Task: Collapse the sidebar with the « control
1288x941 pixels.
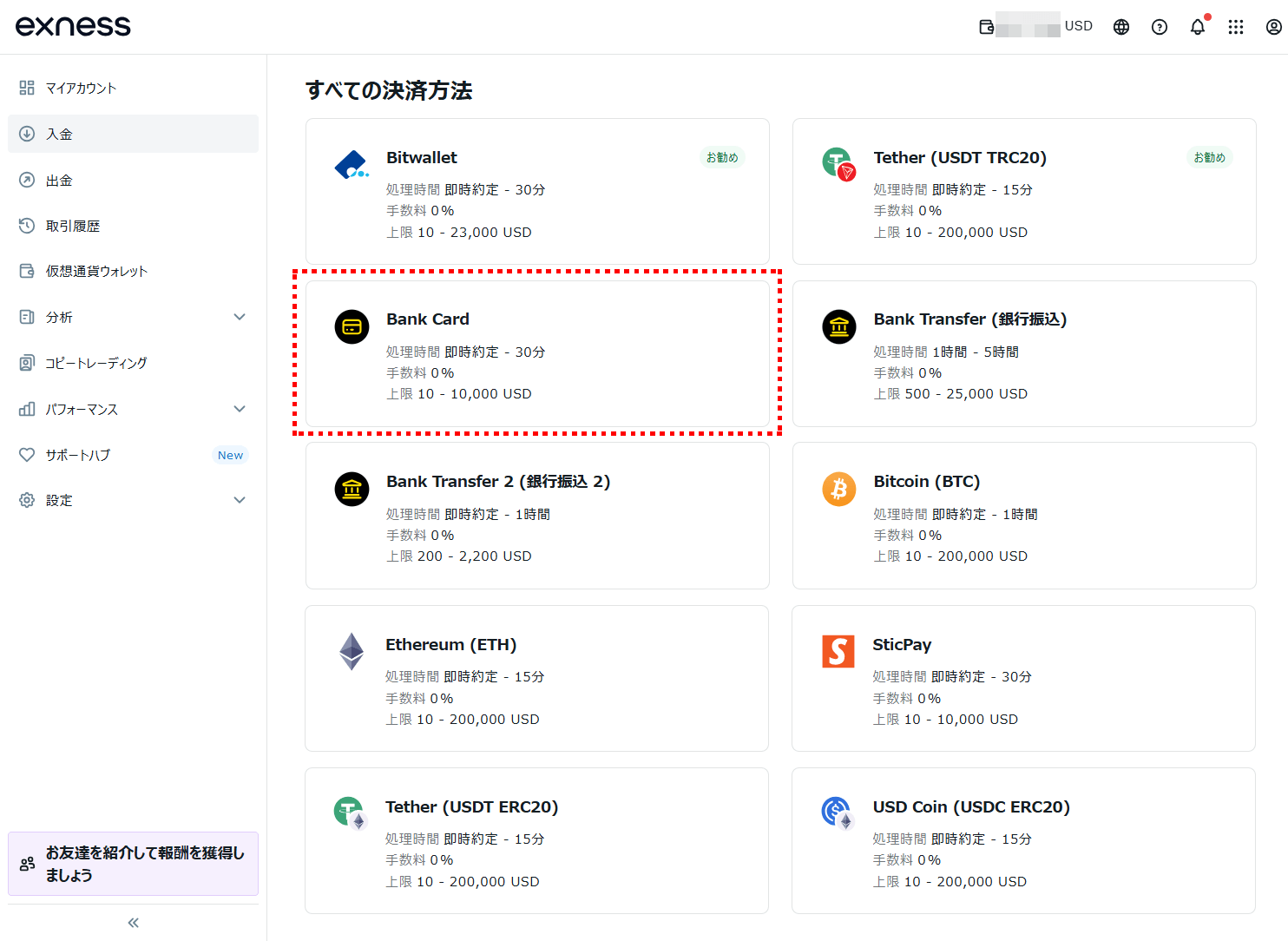Action: tap(132, 922)
